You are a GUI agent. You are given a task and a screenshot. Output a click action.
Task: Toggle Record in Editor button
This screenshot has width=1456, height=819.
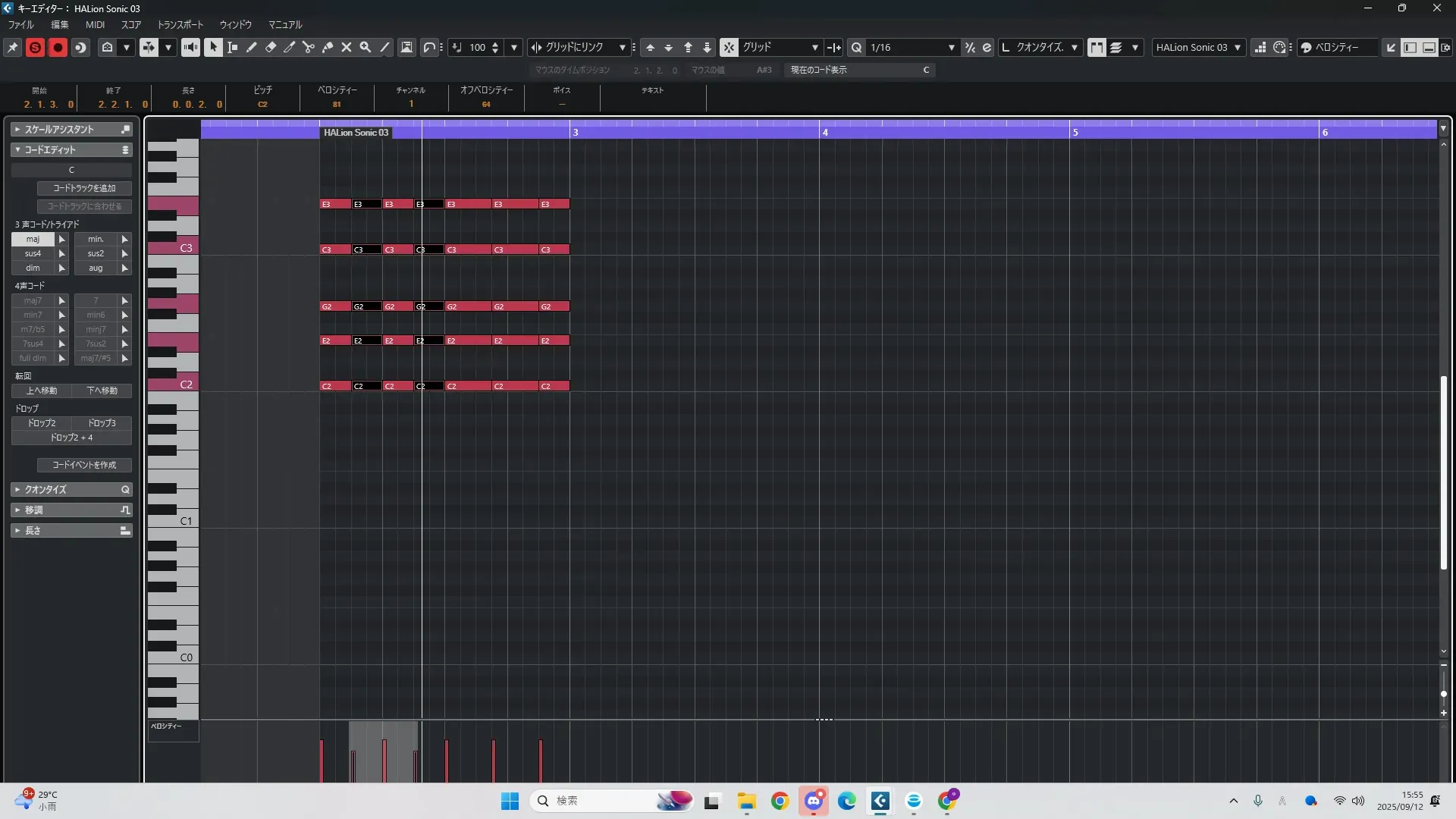click(58, 47)
